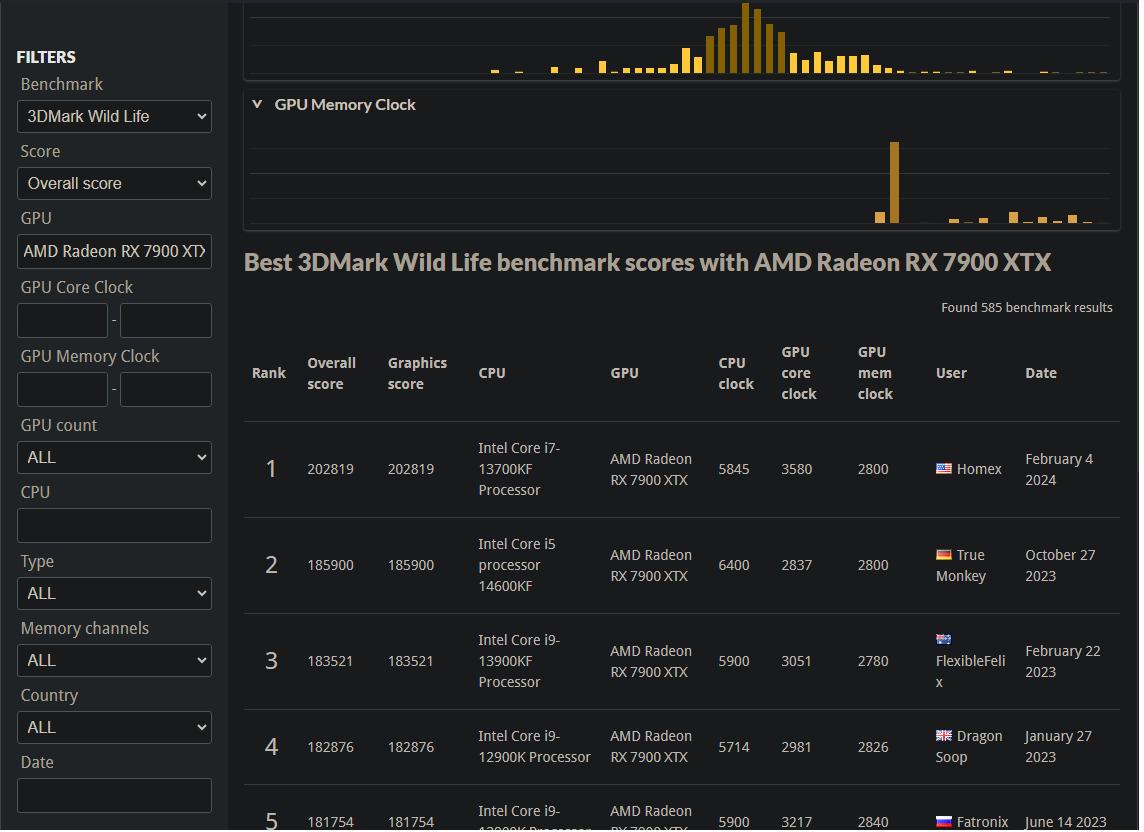
Task: Open the Score dropdown showing Overall score
Action: click(x=115, y=184)
